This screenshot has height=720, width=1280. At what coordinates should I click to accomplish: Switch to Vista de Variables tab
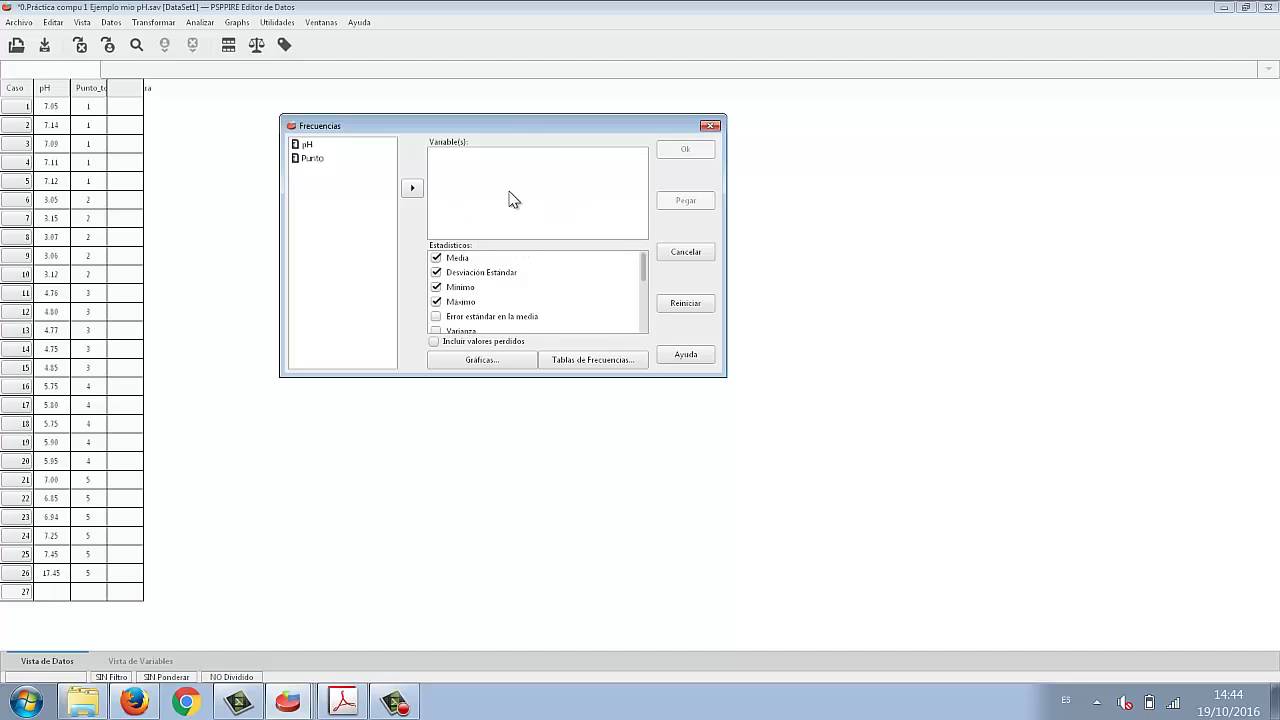click(140, 661)
